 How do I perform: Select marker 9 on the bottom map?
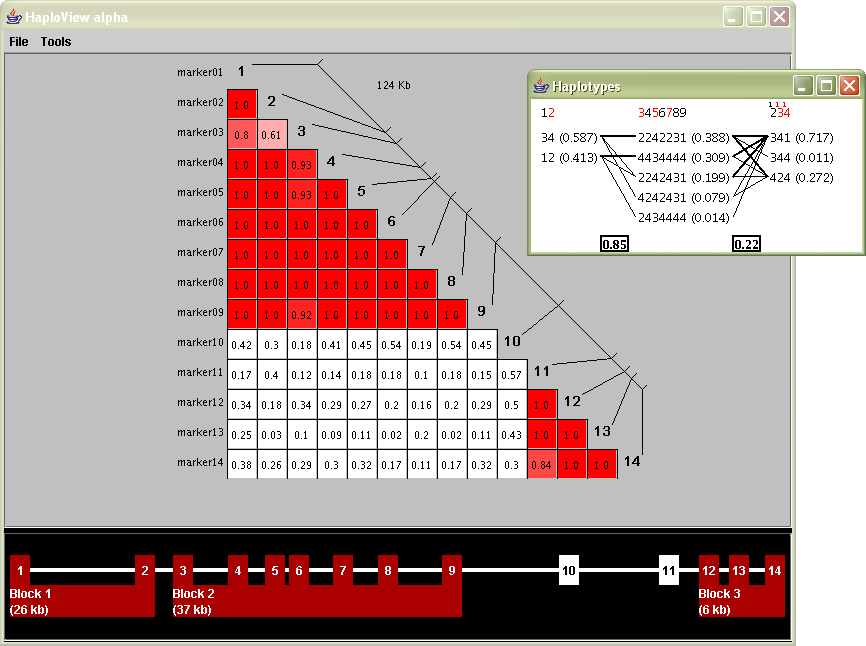click(452, 570)
